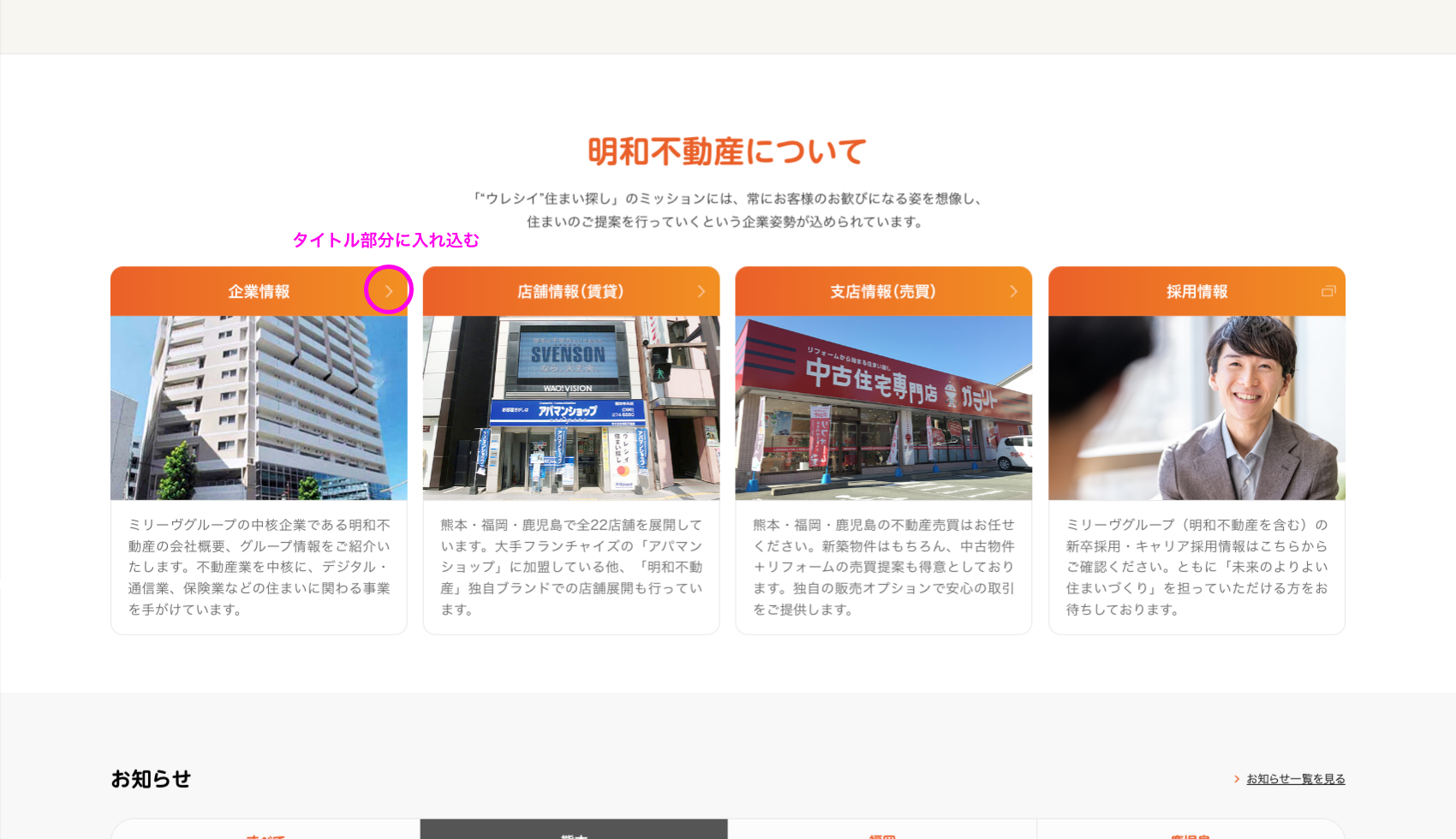Follow the お知らせ一覧を見る link
This screenshot has height=839, width=1456.
click(1296, 779)
